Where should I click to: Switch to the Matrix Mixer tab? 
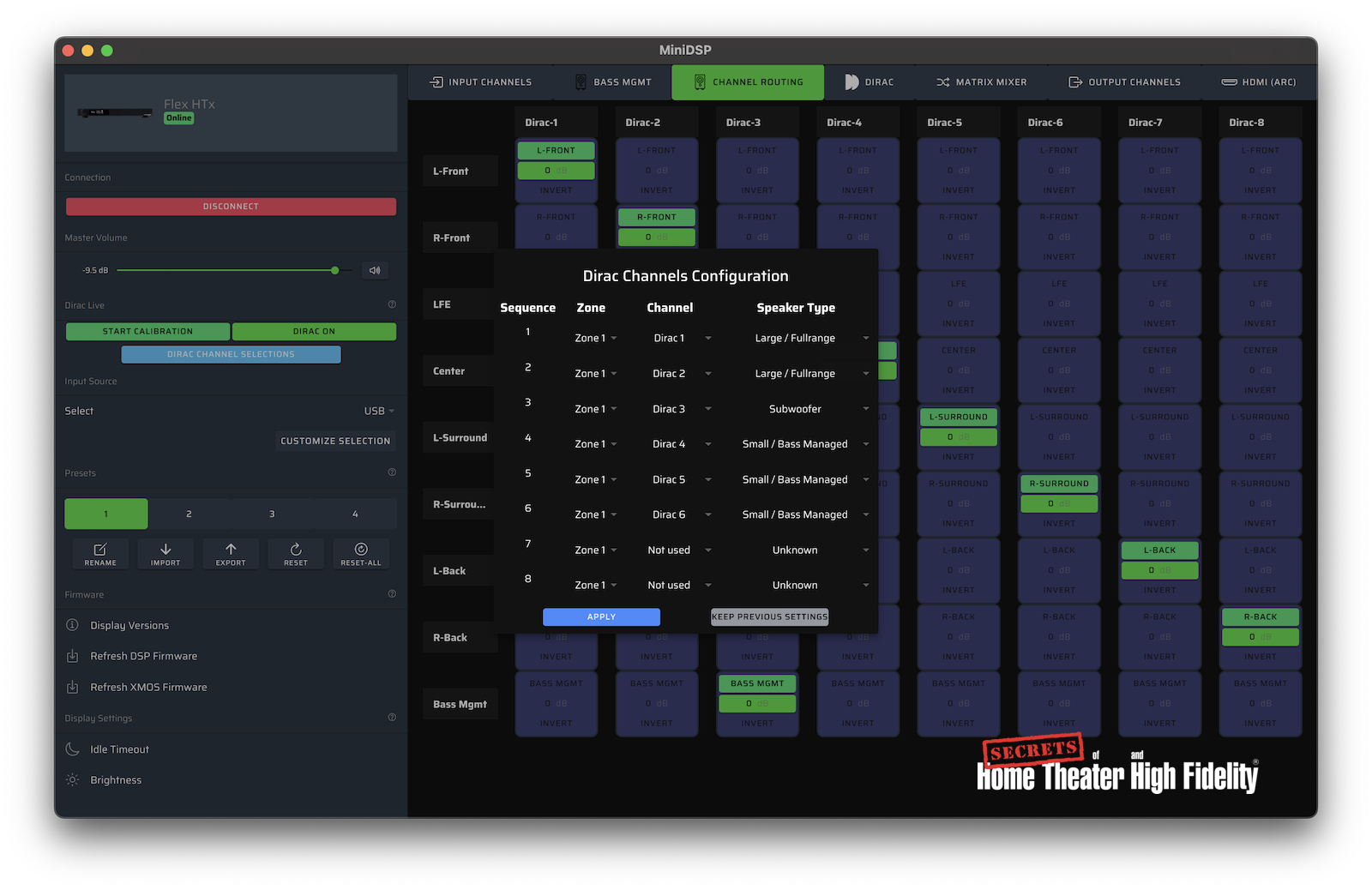pyautogui.click(x=981, y=82)
